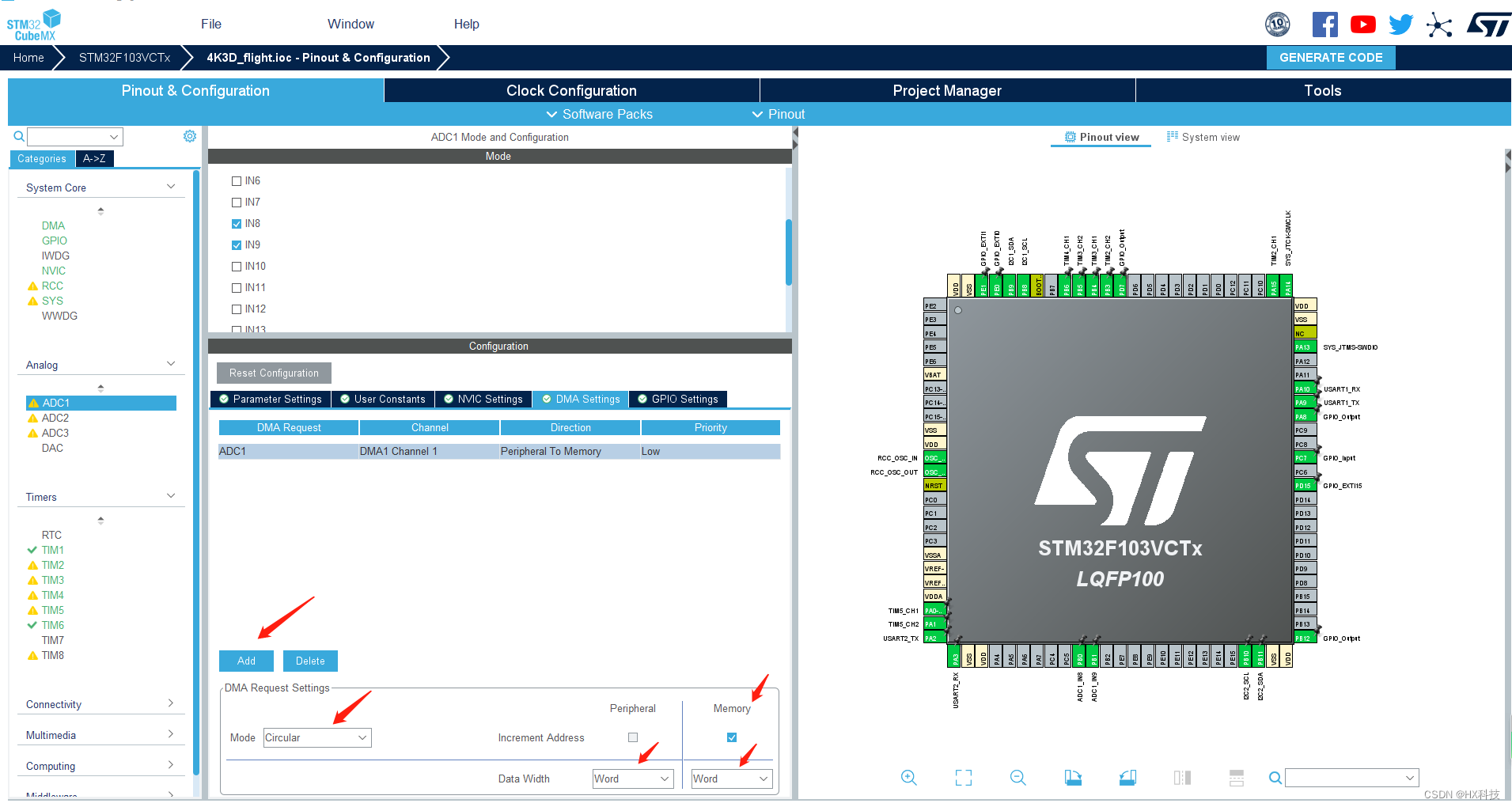Toggle Memory Increment Address checkbox
The width and height of the screenshot is (1512, 807).
click(732, 737)
